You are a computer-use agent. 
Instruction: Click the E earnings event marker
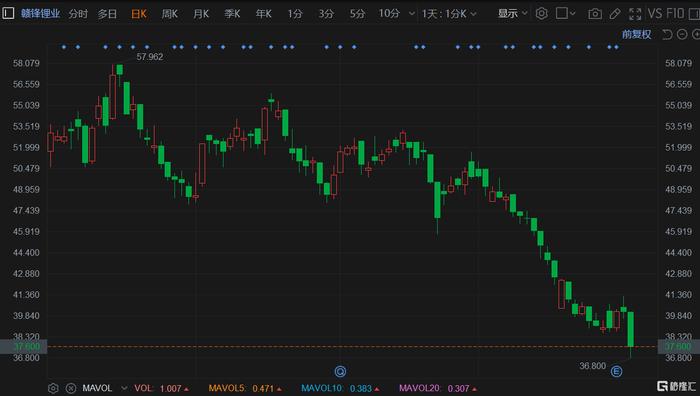617,371
